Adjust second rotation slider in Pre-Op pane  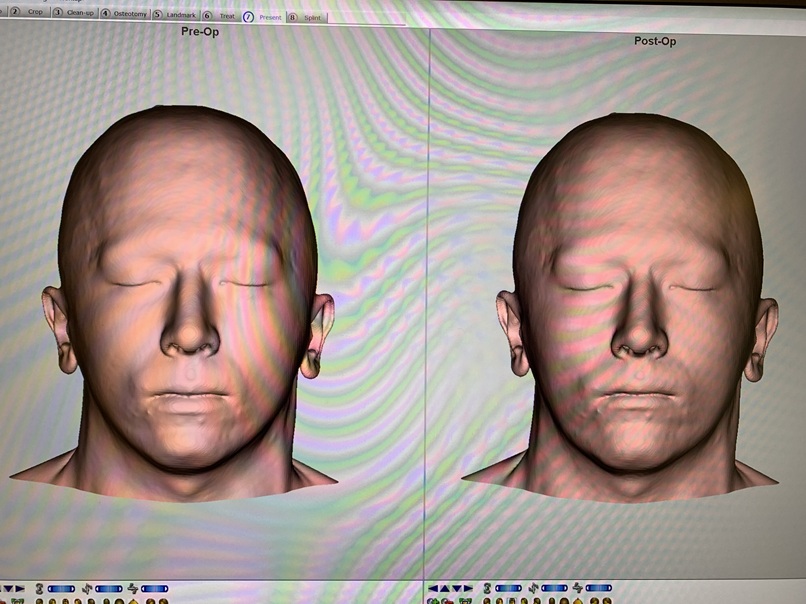[x=108, y=589]
